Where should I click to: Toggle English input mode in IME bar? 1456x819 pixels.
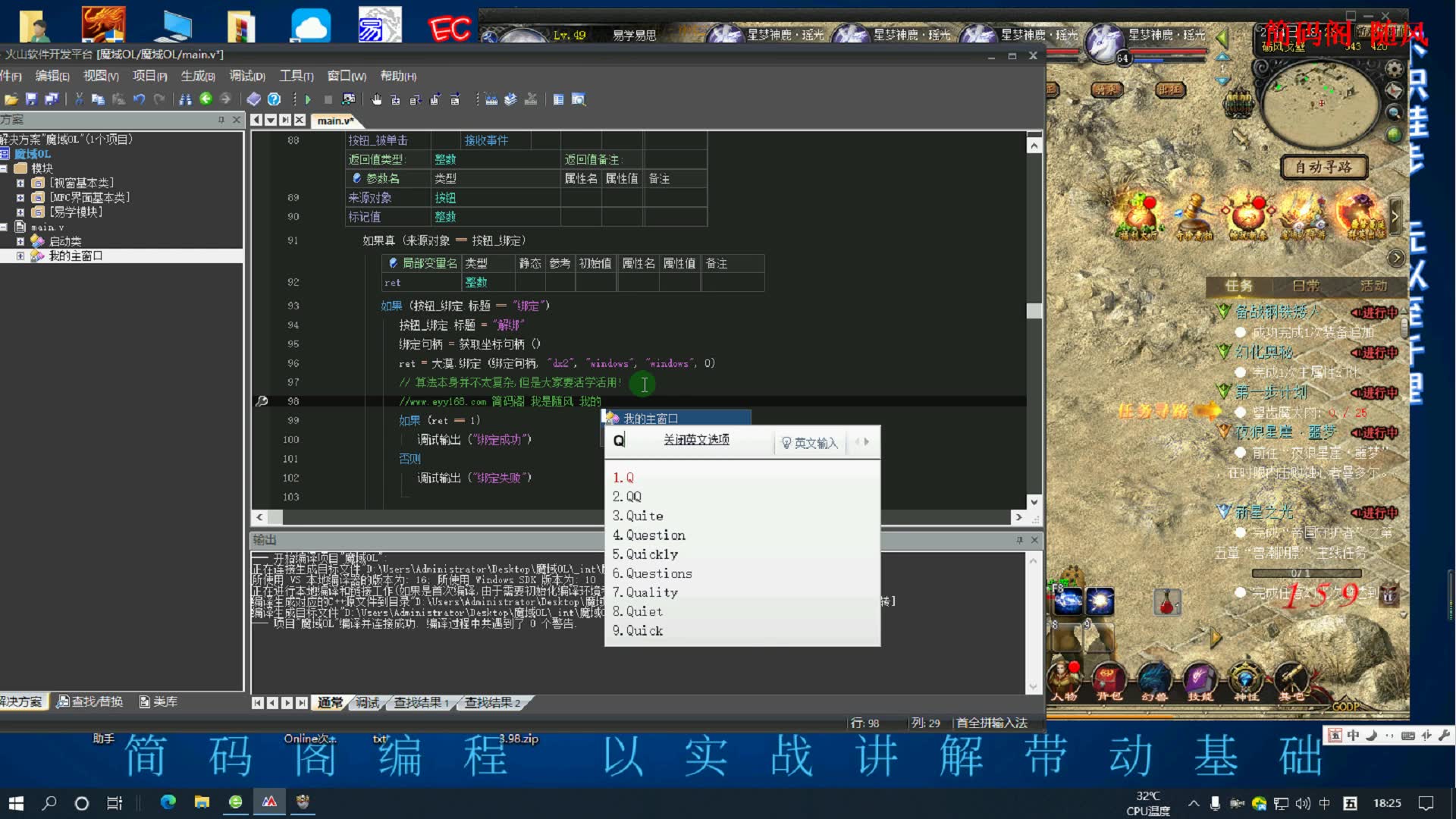810,443
